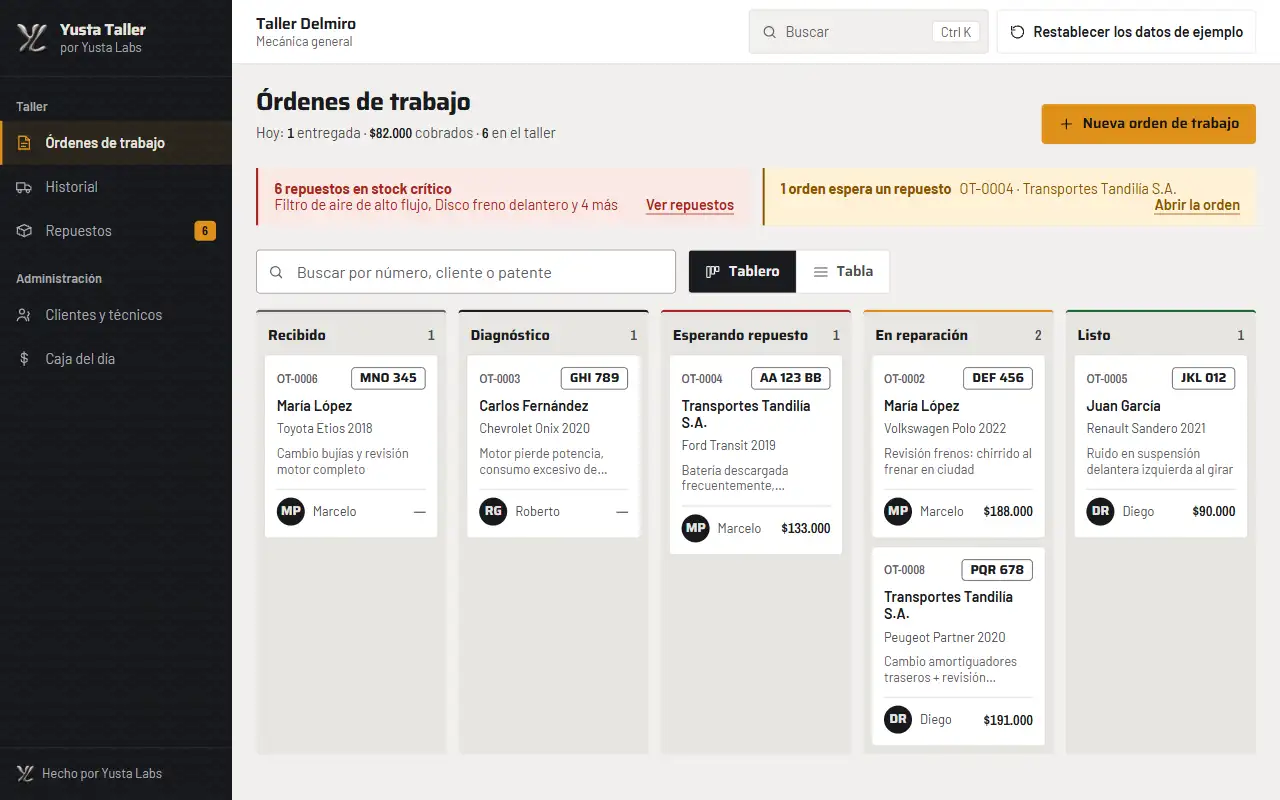Click the Historial truck icon

[25, 187]
